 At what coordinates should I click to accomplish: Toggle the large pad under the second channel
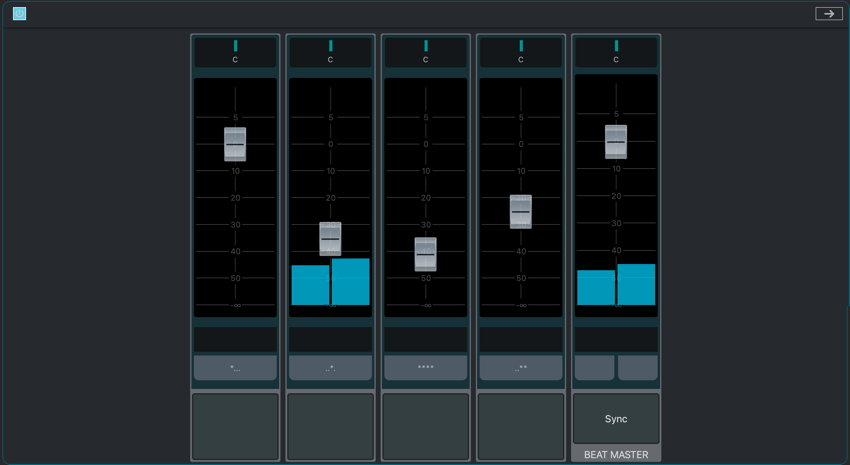tap(330, 427)
